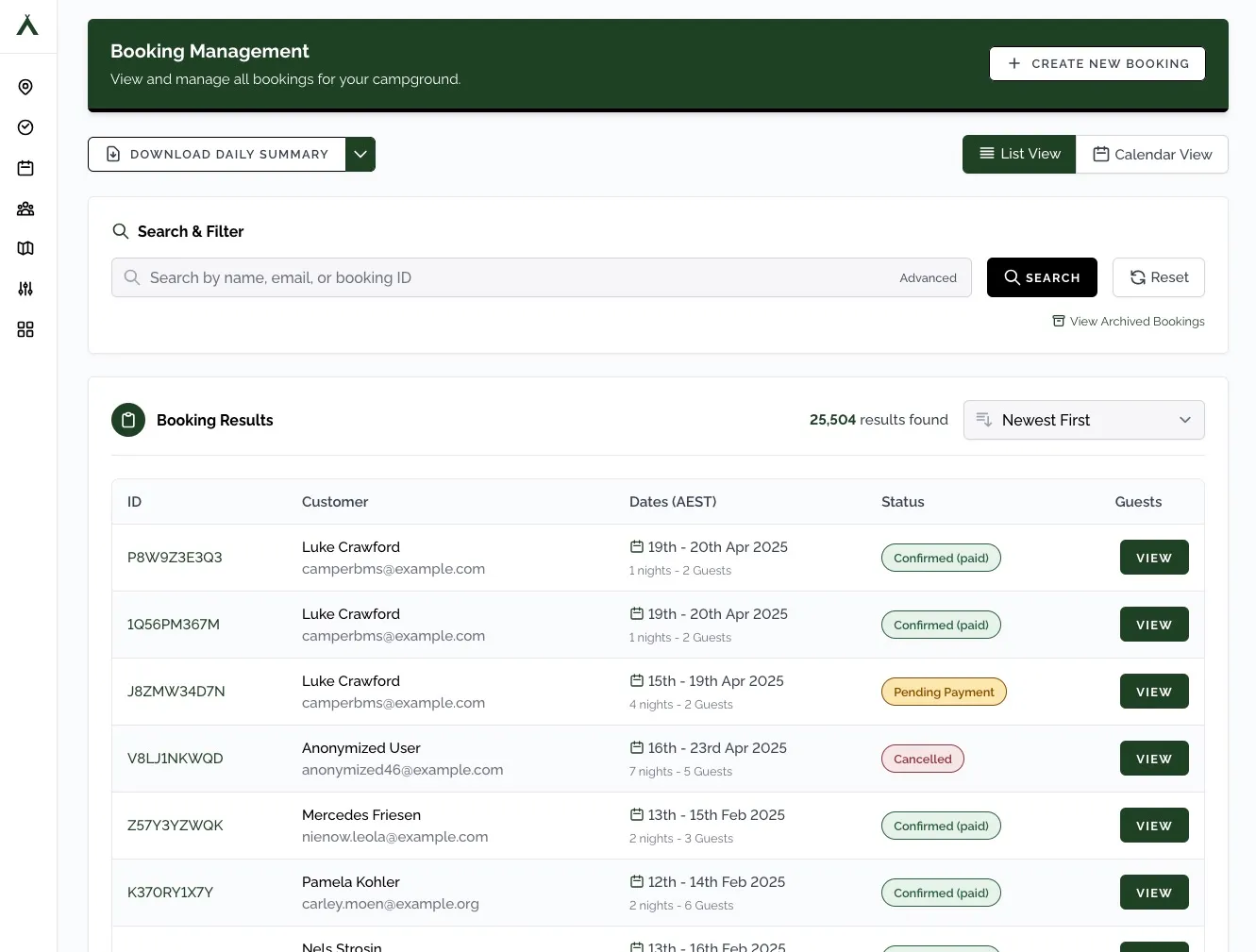Viewport: 1256px width, 952px height.
Task: Open the location pin sidebar icon
Action: (25, 88)
